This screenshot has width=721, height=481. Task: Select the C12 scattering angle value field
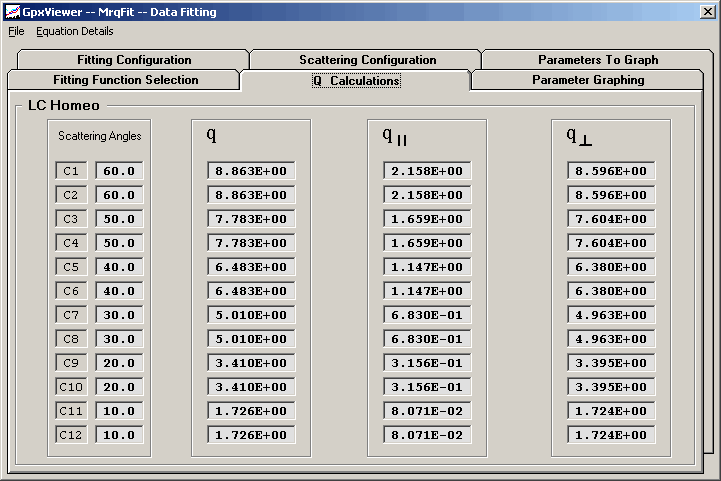click(x=119, y=435)
